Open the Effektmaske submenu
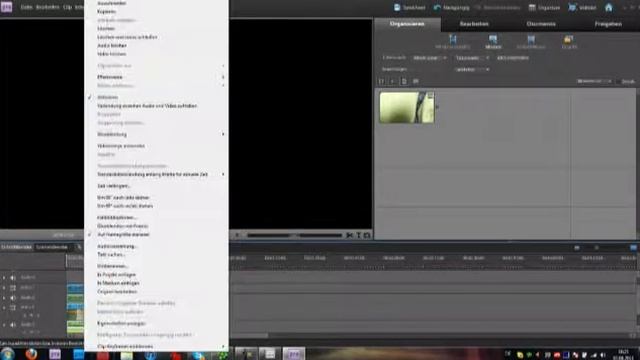This screenshot has width=640, height=360. pyautogui.click(x=156, y=77)
